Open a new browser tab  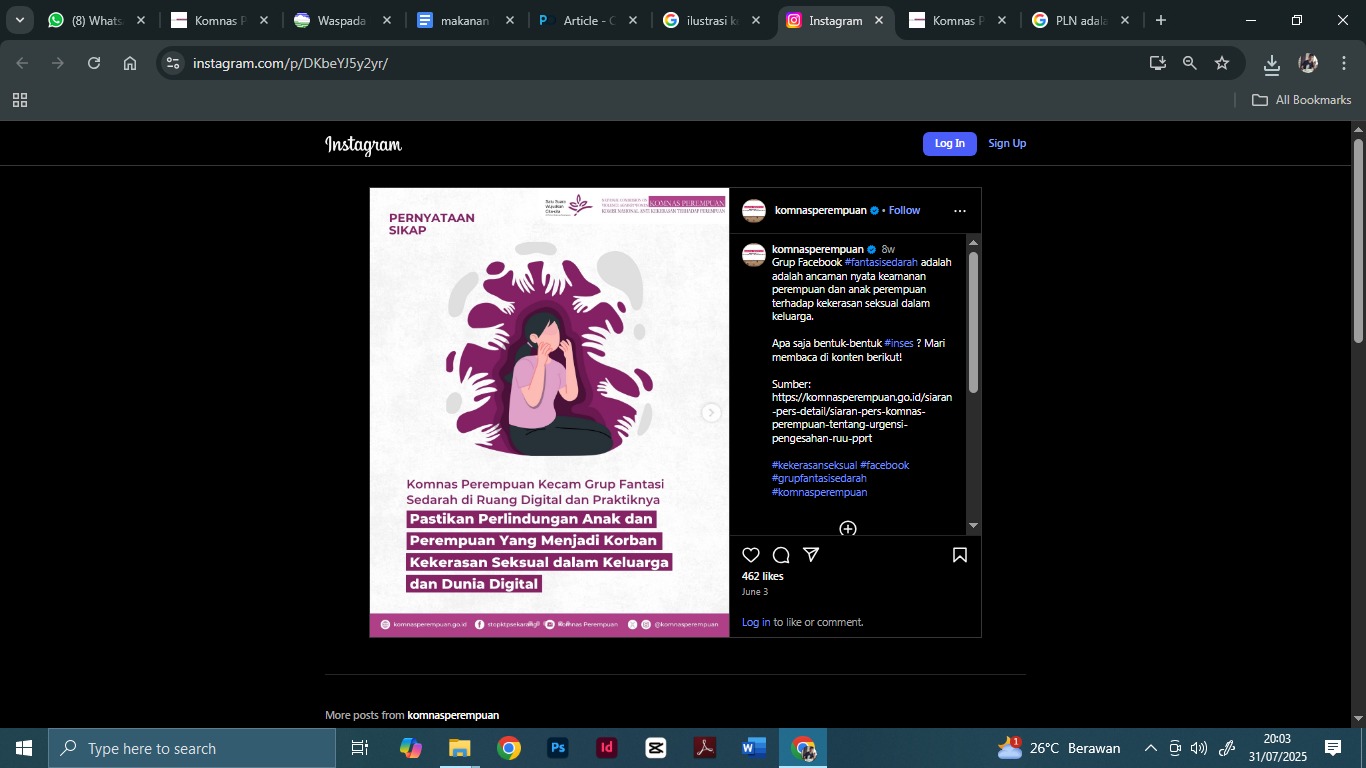click(1160, 20)
